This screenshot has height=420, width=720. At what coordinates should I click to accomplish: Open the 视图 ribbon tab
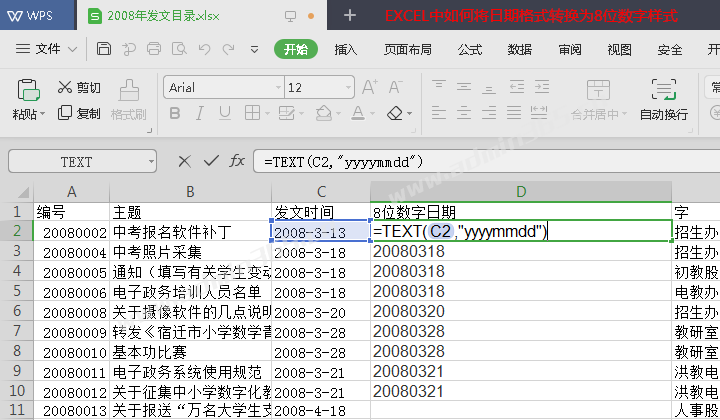tap(619, 49)
